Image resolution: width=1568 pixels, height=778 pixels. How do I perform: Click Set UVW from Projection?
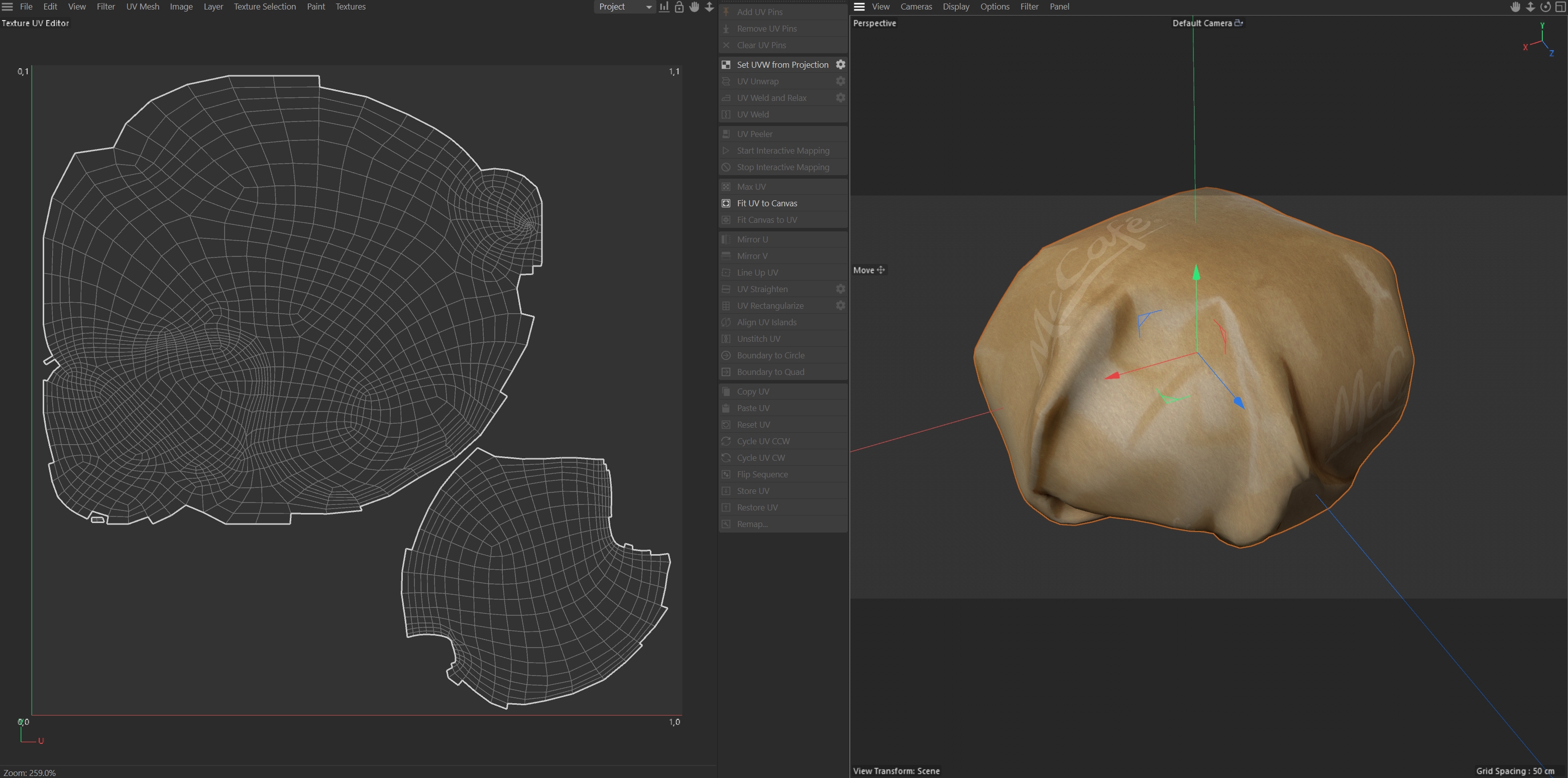[782, 64]
